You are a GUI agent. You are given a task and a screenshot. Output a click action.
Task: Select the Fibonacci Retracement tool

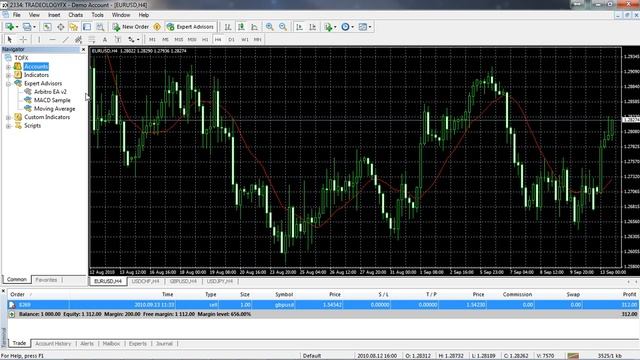point(92,40)
